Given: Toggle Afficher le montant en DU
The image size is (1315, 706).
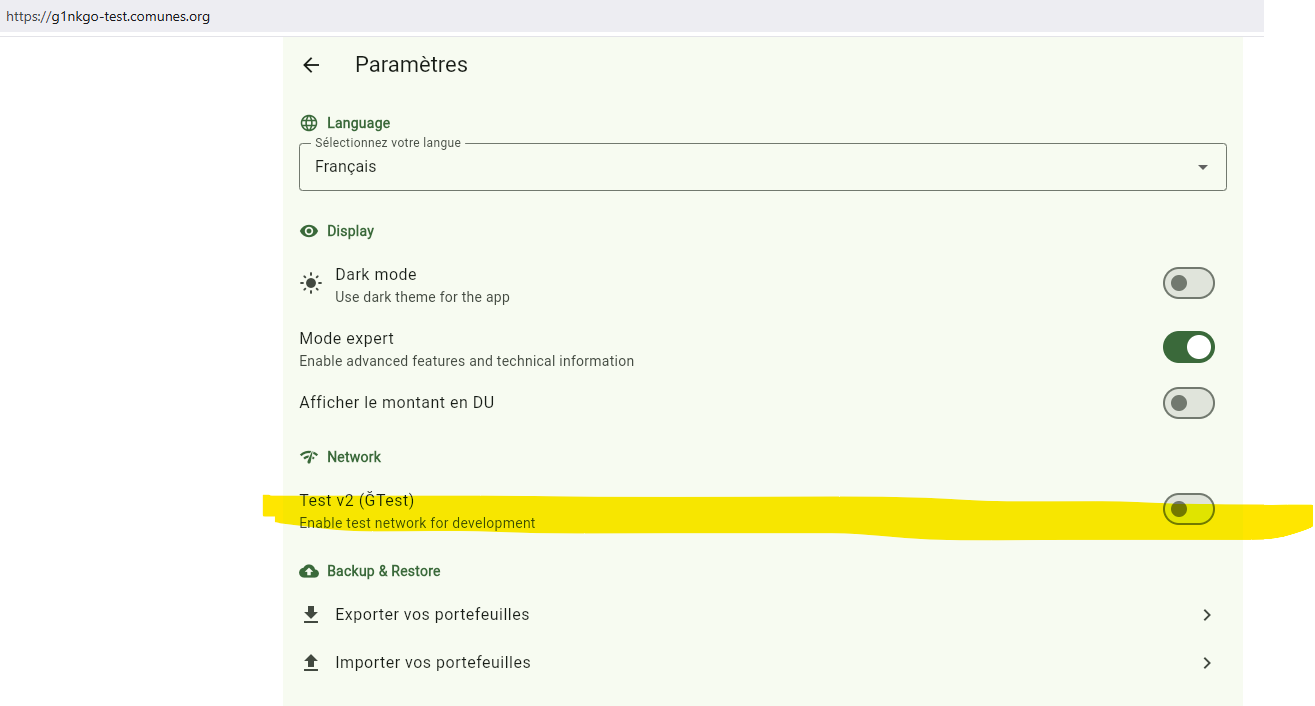Looking at the screenshot, I should point(1188,403).
